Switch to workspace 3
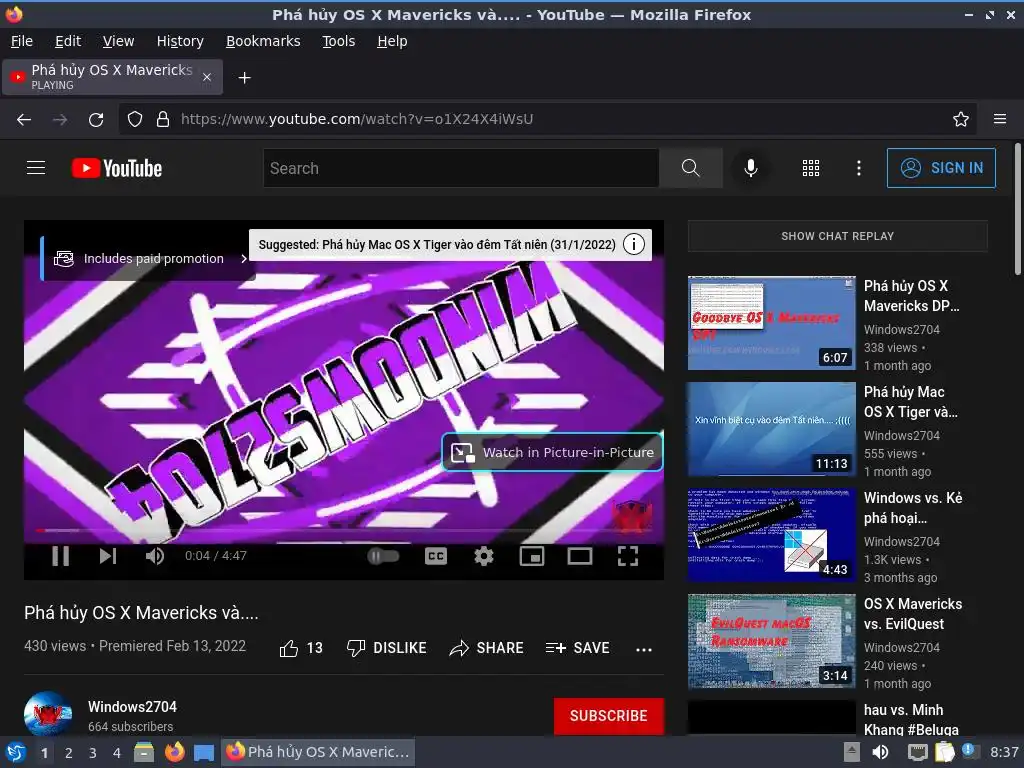The height and width of the screenshot is (768, 1024). [x=93, y=753]
